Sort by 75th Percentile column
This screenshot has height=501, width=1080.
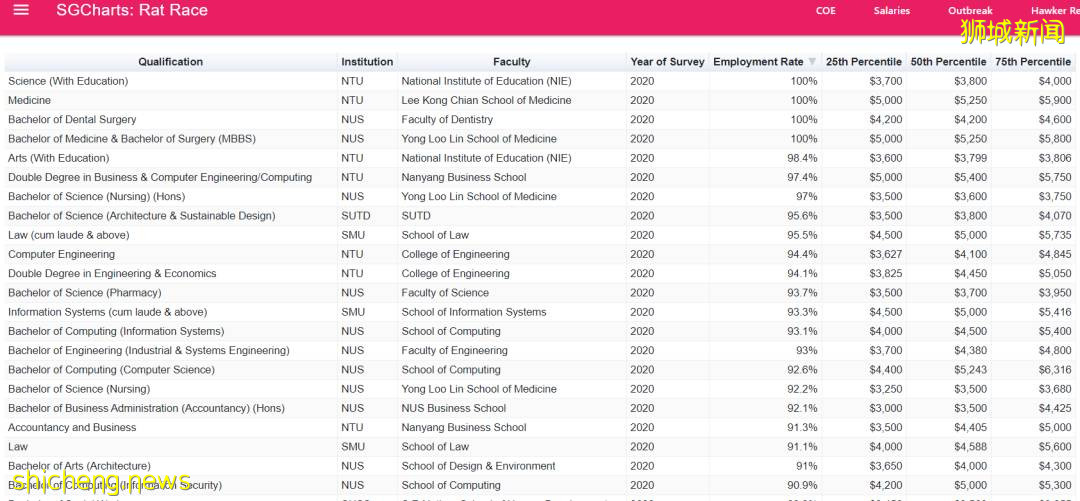(1033, 62)
